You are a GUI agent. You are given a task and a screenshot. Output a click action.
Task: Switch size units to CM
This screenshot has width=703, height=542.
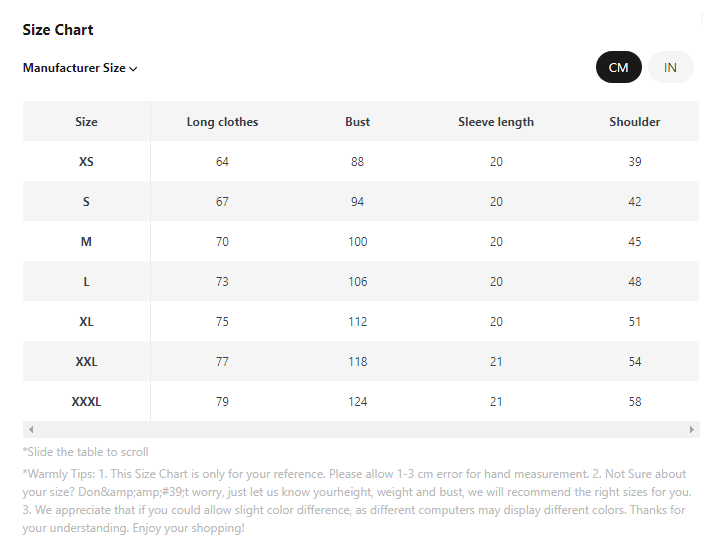(x=618, y=68)
